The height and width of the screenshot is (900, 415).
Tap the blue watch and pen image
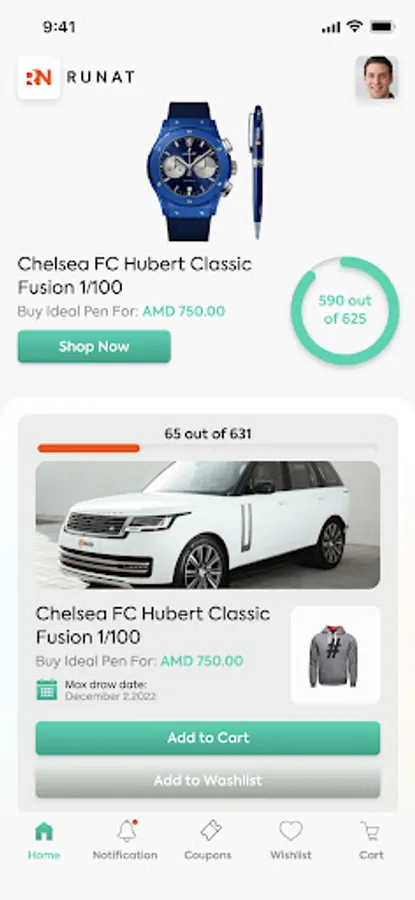(x=207, y=172)
